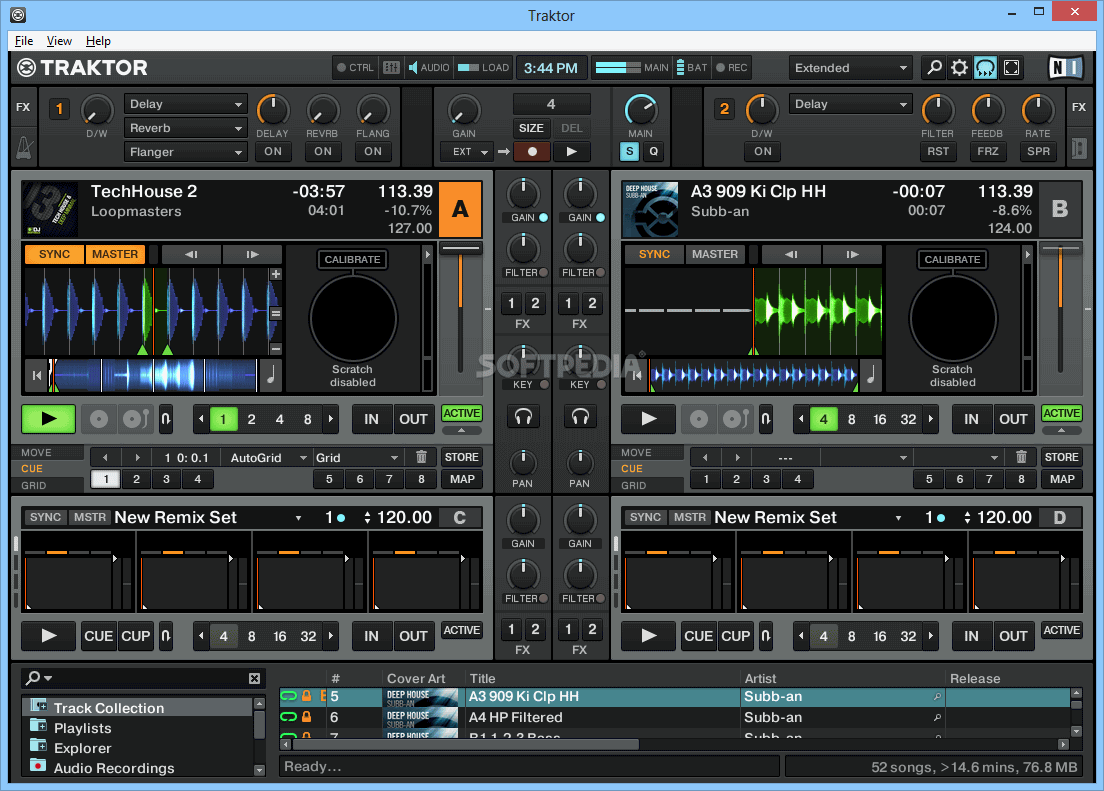
Task: Select Deck A MOVE panel tab
Action: [x=48, y=452]
